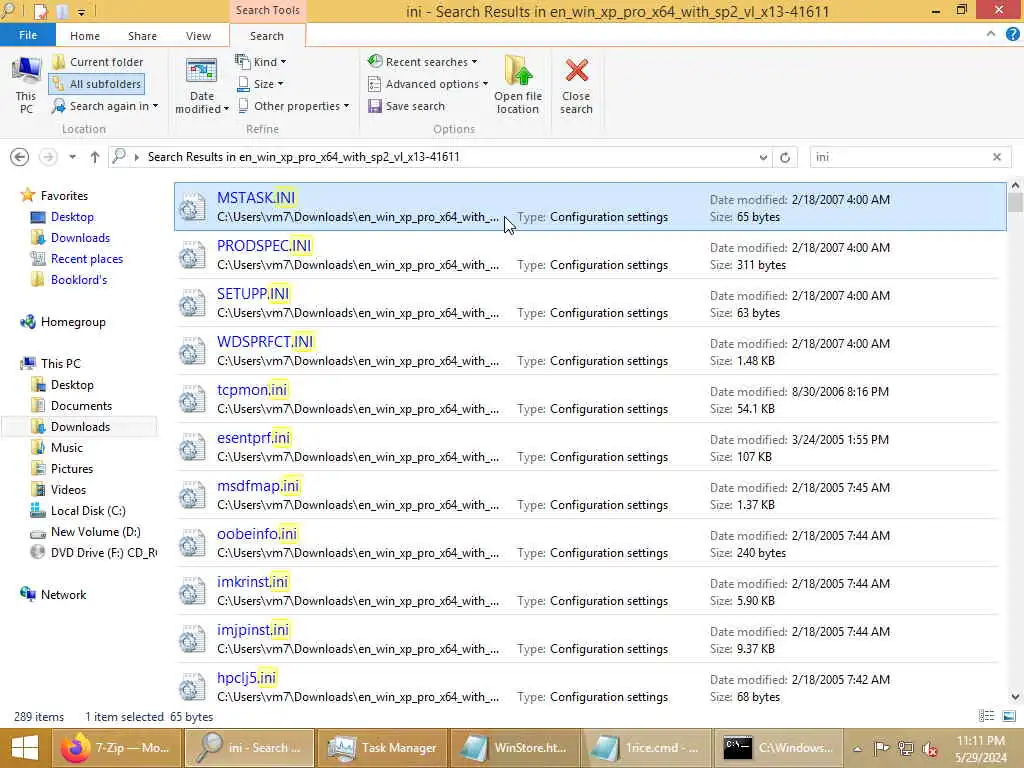Open recent locations dropdown arrow
The image size is (1024, 768).
pyautogui.click(x=72, y=157)
